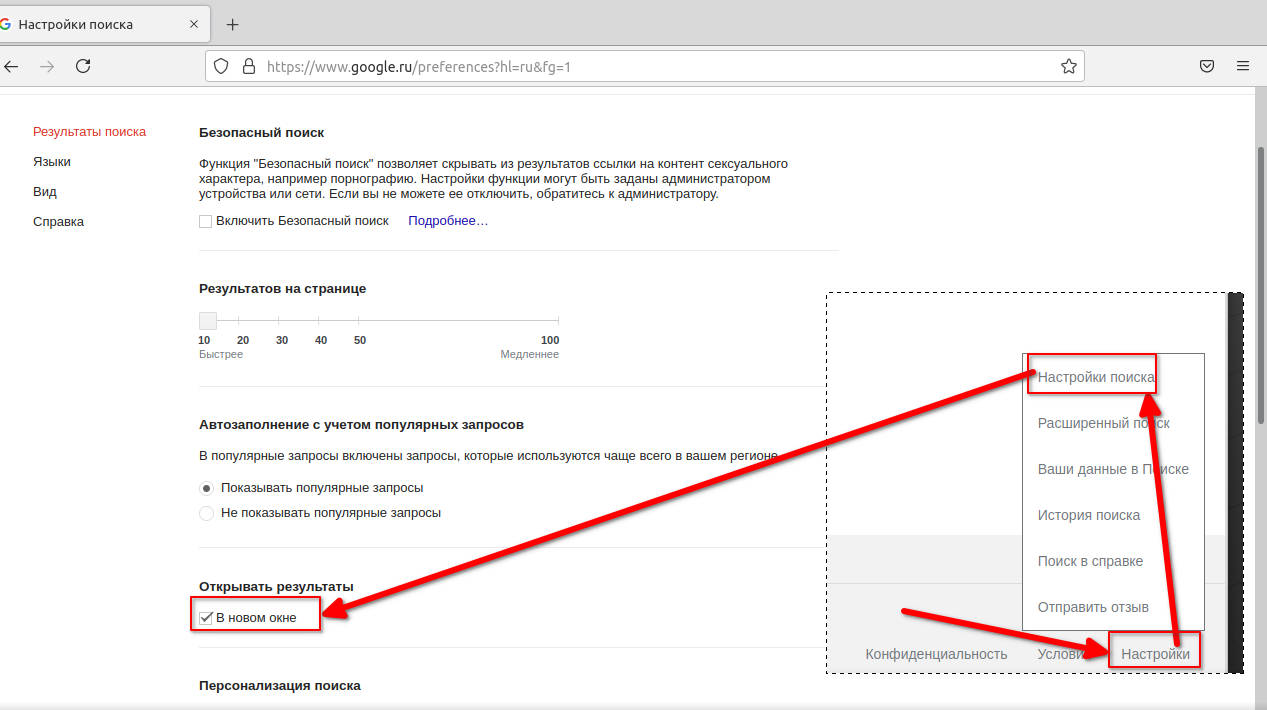Go to Справка in sidebar
The image size is (1267, 710).
[x=58, y=222]
